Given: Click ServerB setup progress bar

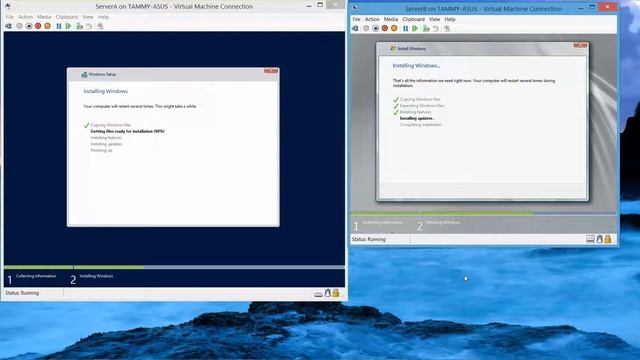Looking at the screenshot, I should tap(484, 213).
